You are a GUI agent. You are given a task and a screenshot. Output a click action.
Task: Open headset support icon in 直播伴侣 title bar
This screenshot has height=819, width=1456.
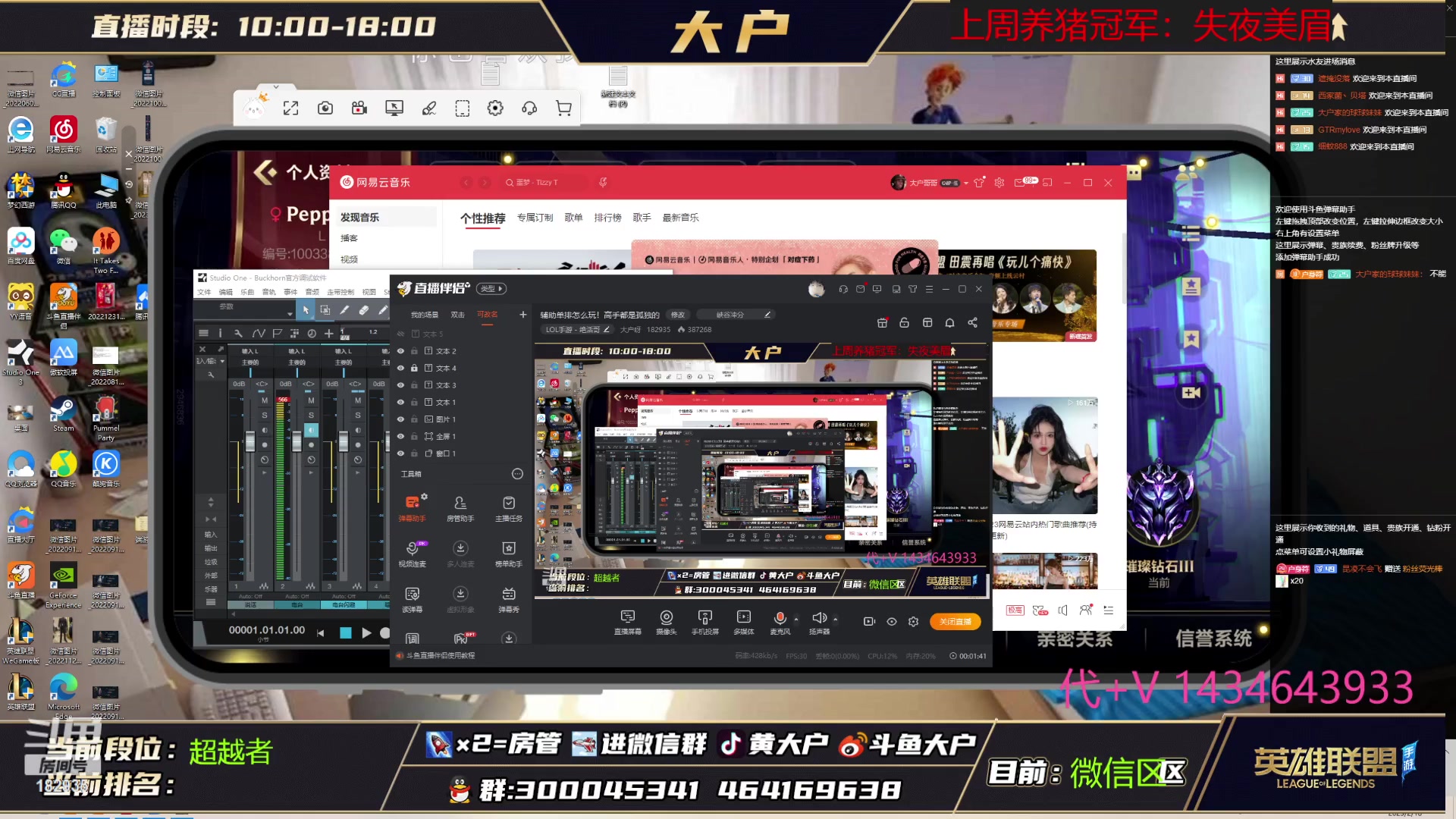coord(843,289)
